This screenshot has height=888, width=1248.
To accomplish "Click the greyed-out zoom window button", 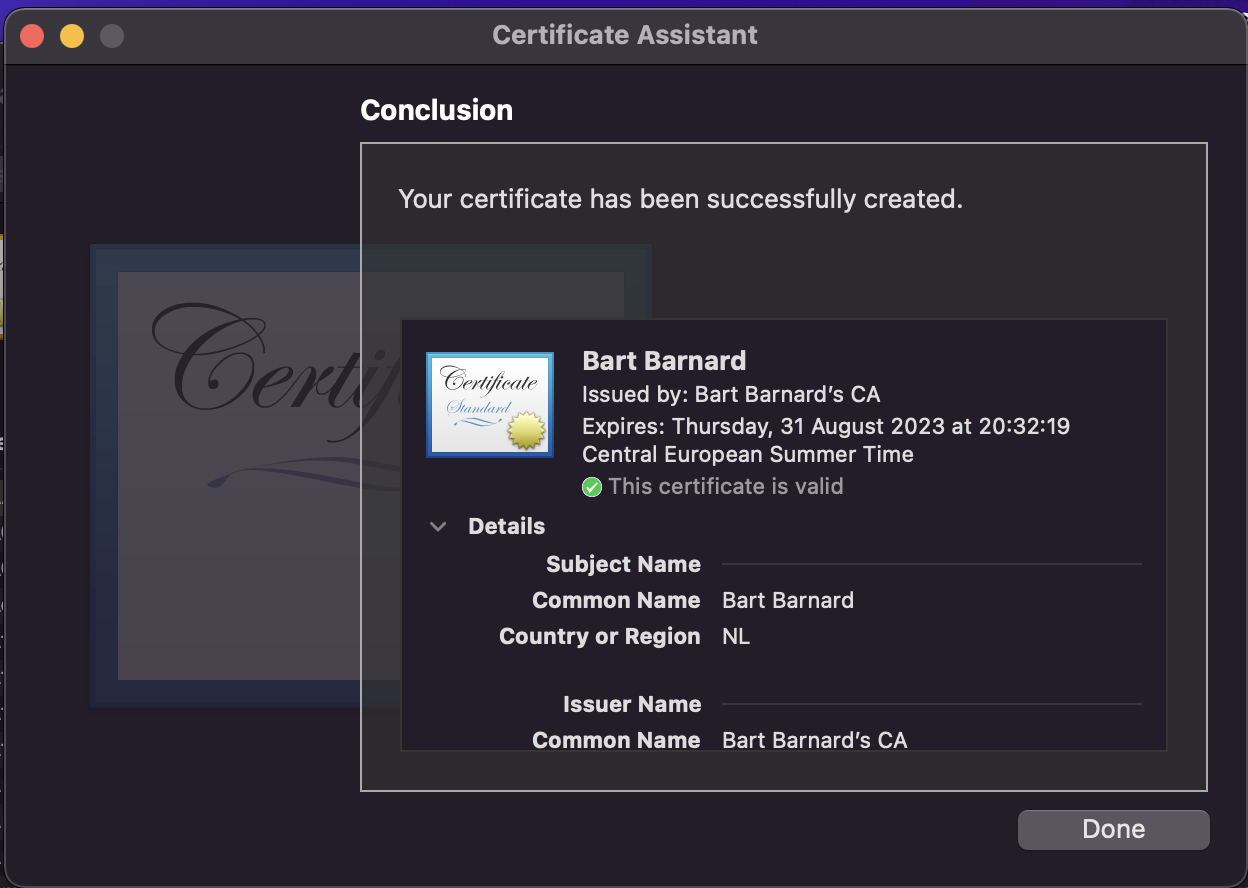I will click(112, 36).
